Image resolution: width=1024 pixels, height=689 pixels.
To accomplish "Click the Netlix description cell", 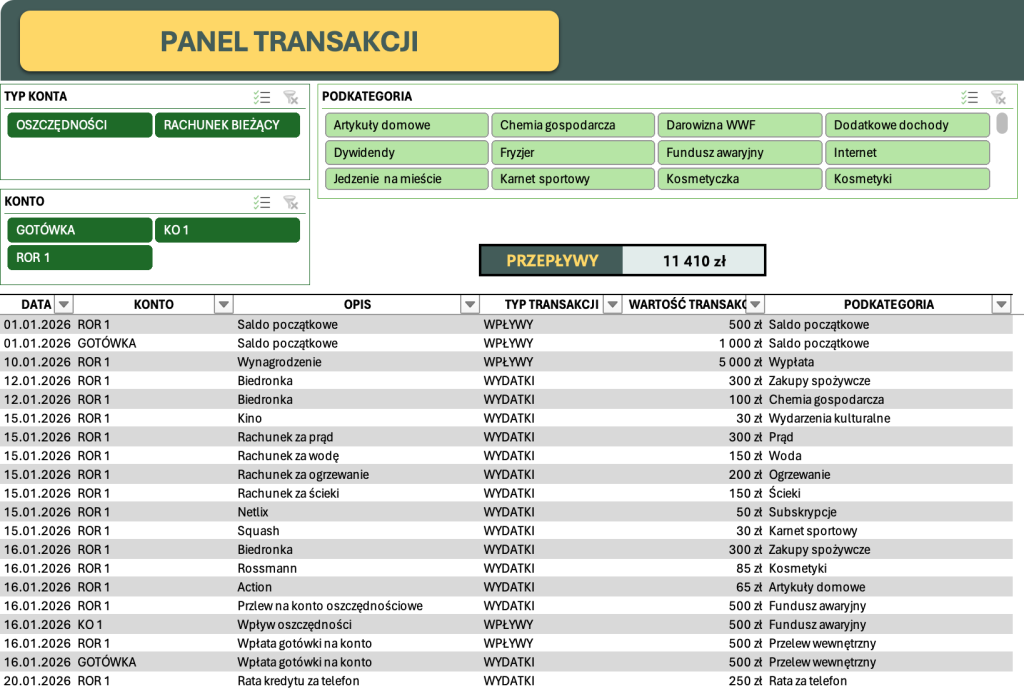I will click(357, 512).
